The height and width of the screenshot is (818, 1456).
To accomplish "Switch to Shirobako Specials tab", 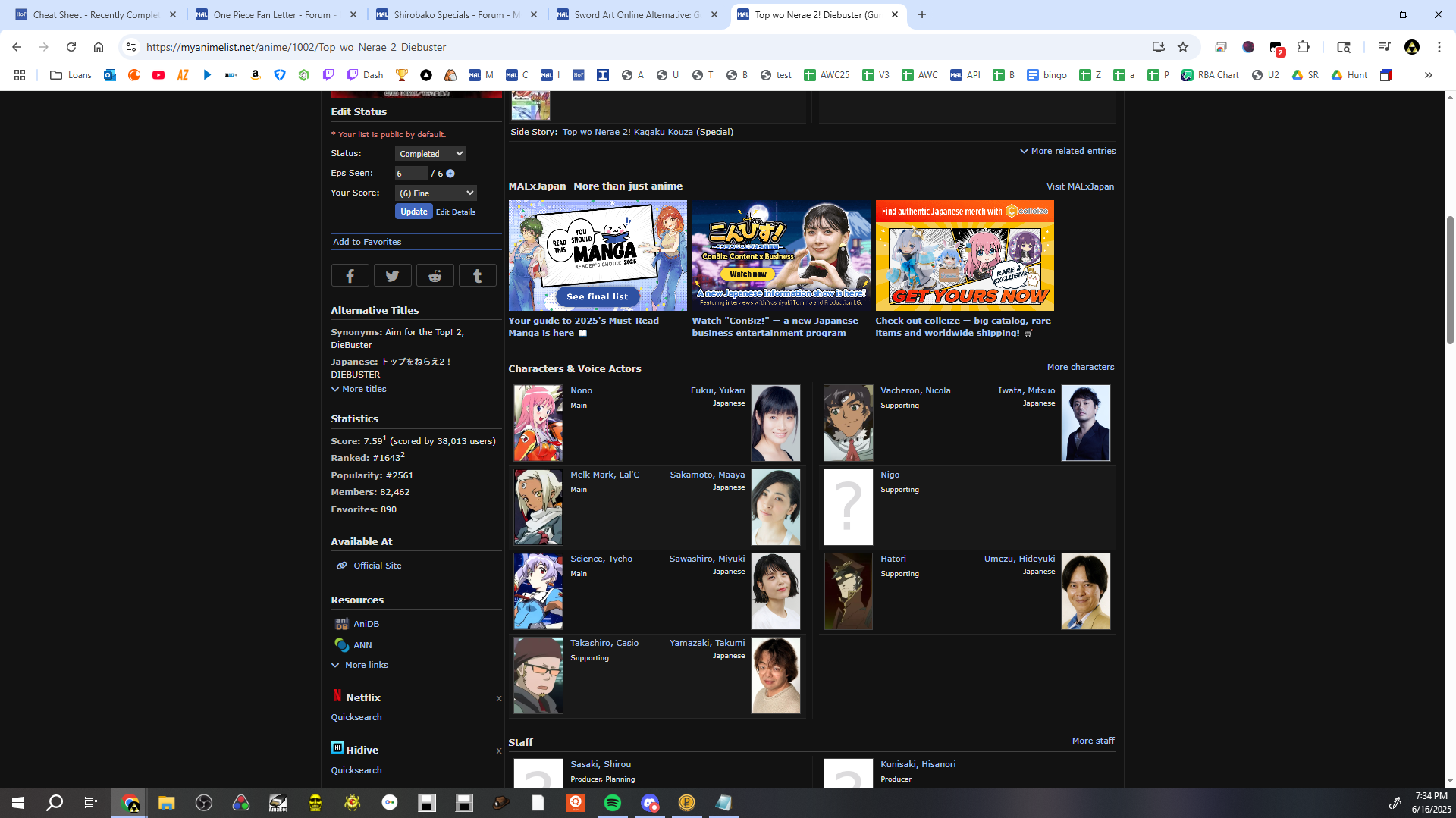I will pos(456,14).
